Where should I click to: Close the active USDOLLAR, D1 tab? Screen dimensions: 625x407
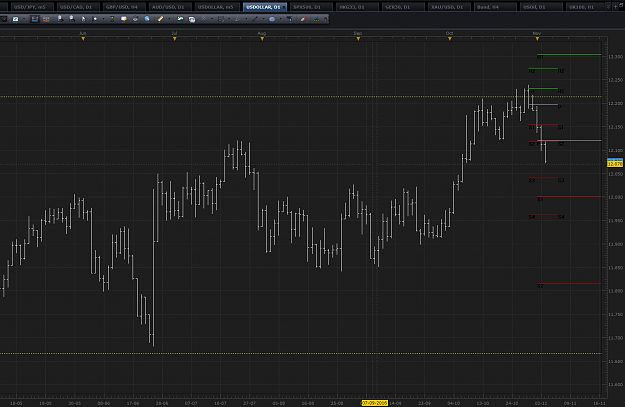(283, 7)
